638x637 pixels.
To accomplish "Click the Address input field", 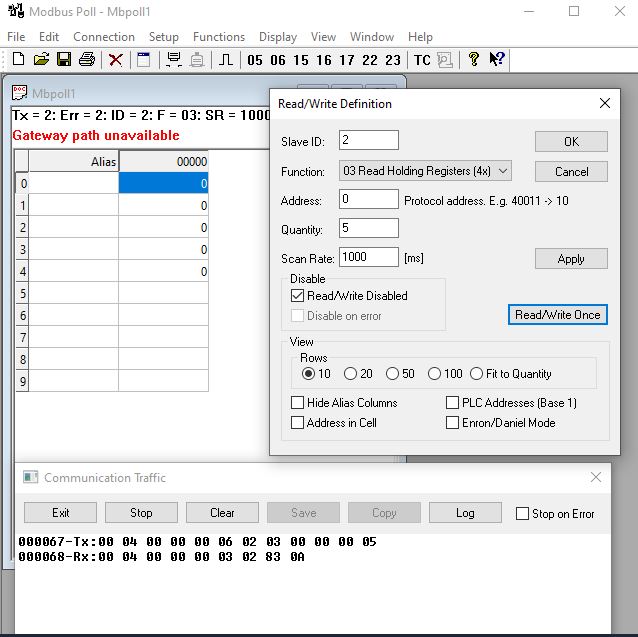I will tap(369, 199).
